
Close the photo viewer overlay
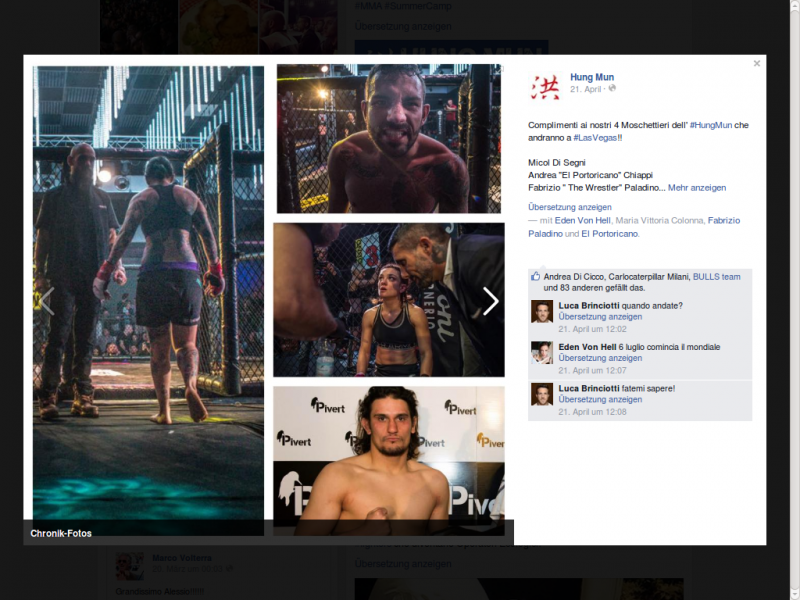click(x=757, y=63)
